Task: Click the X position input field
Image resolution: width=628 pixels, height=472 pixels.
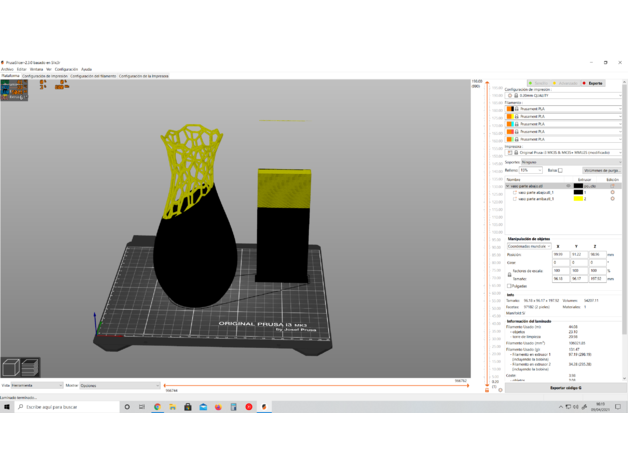Action: click(x=559, y=254)
